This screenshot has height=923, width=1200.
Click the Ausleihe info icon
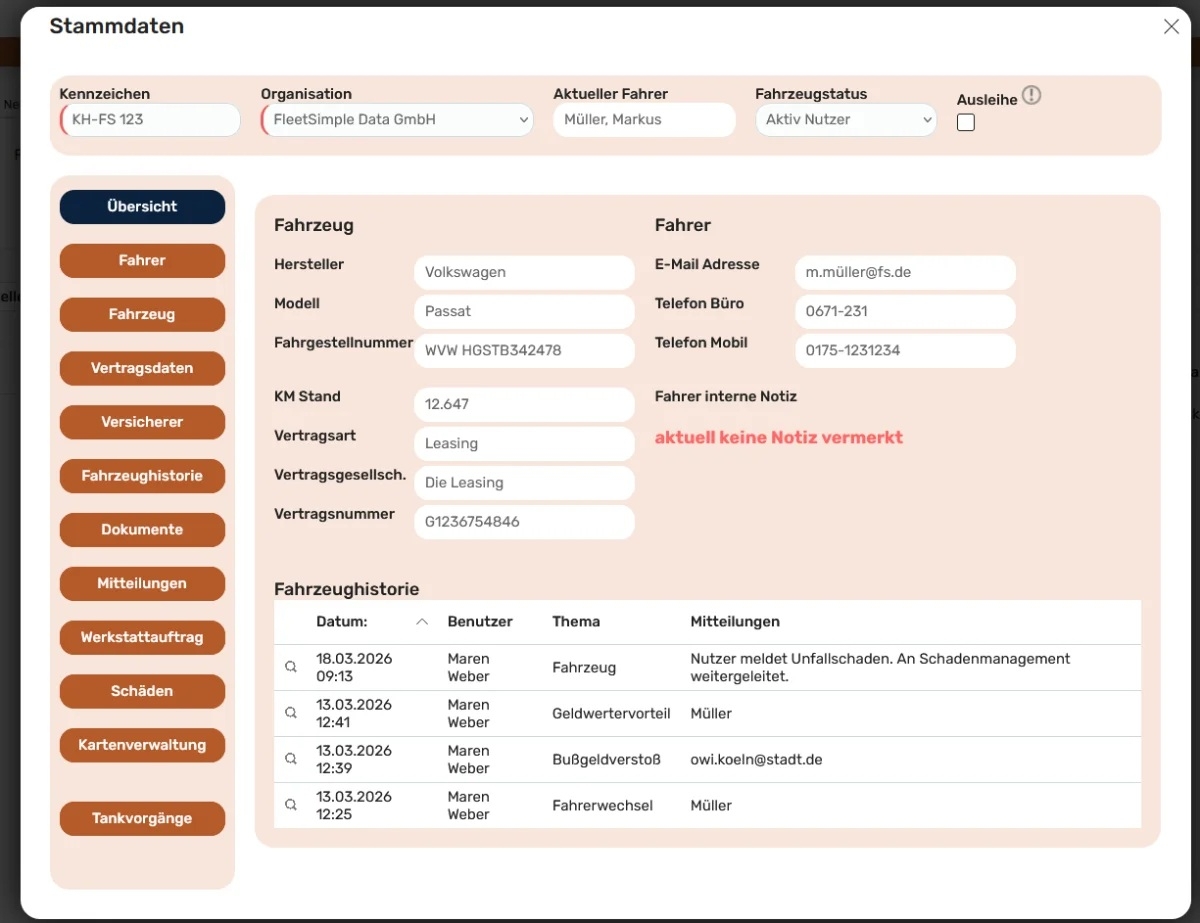pyautogui.click(x=1032, y=96)
